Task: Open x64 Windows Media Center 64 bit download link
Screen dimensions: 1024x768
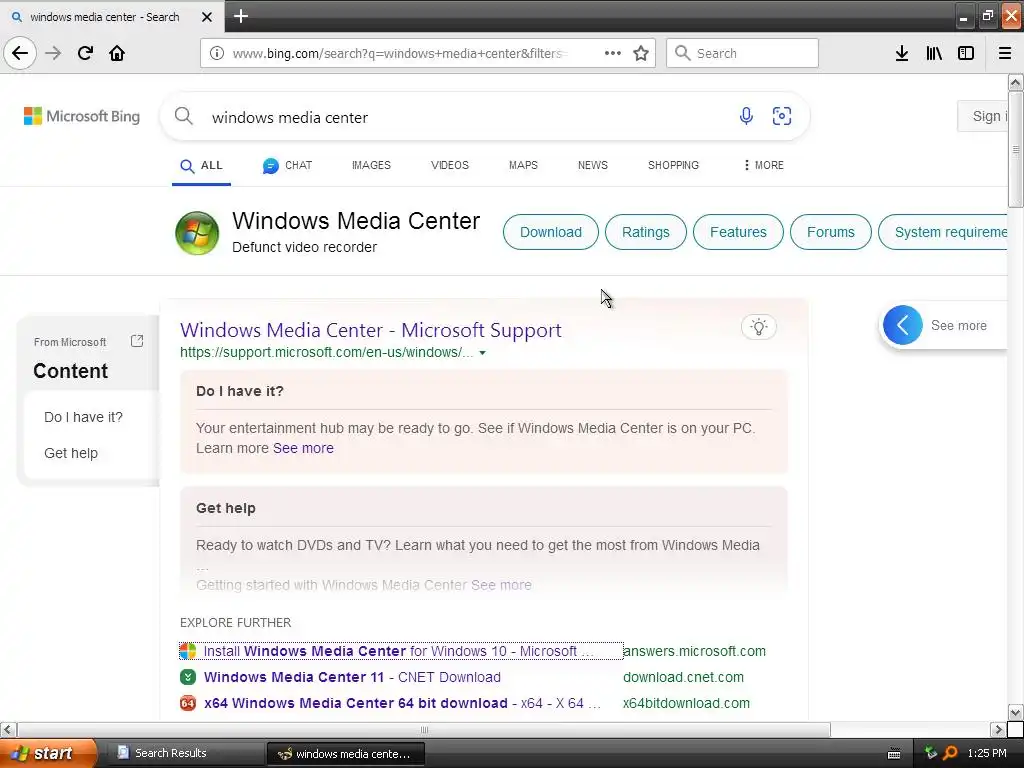Action: tap(402, 703)
